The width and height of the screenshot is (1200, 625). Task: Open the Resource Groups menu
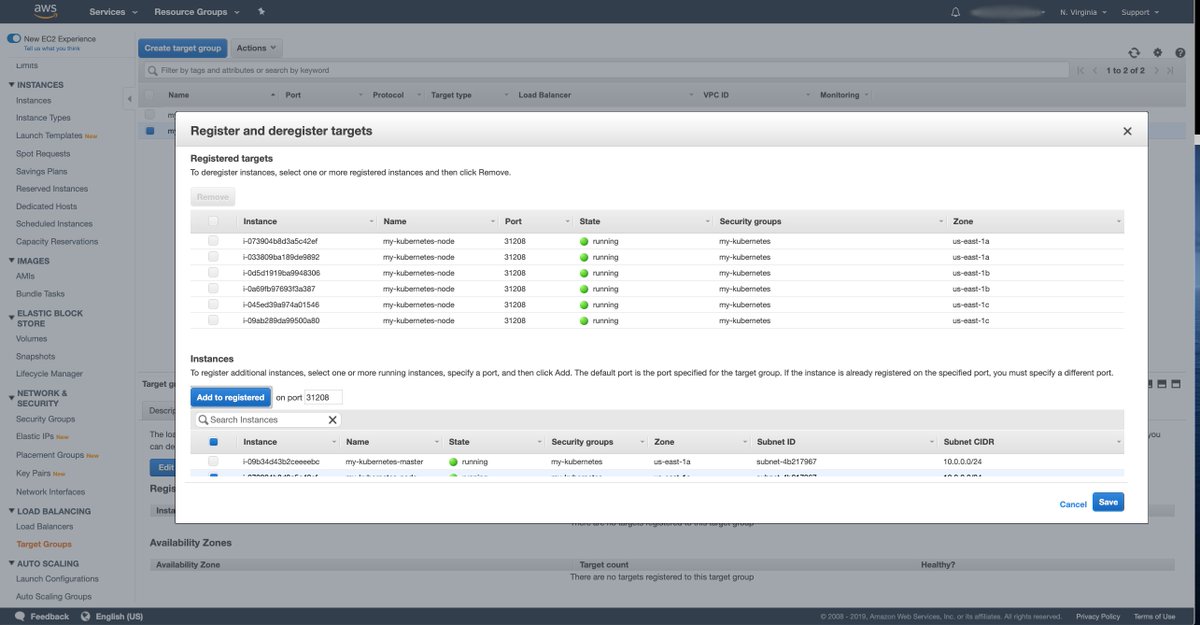(x=197, y=12)
